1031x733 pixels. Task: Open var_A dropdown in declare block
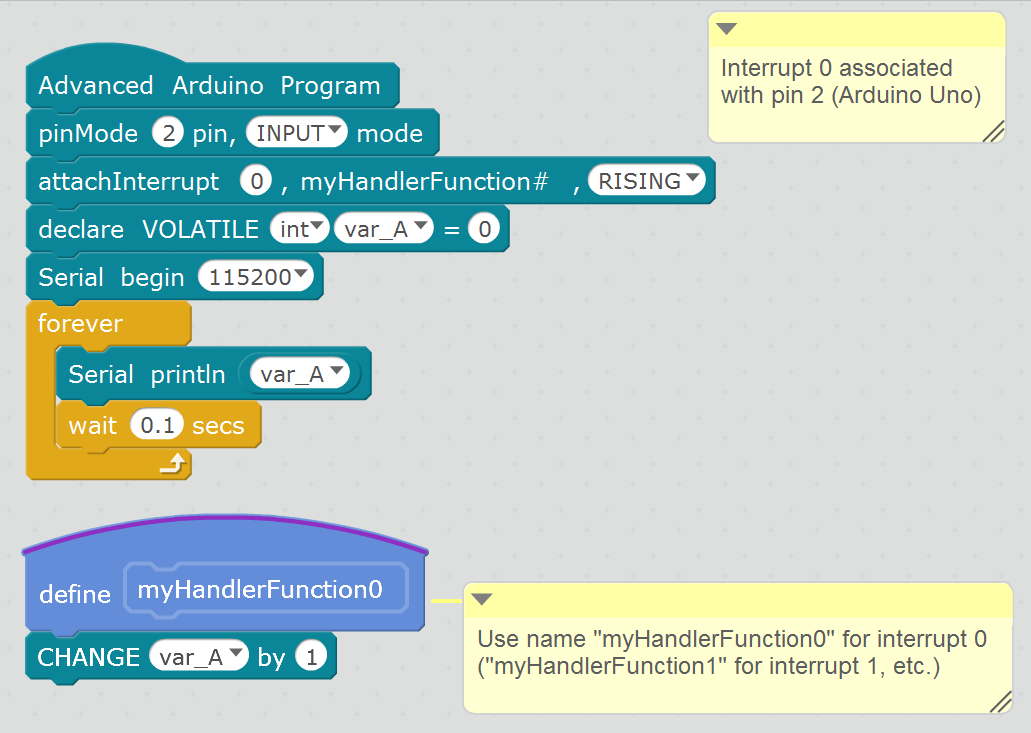383,229
